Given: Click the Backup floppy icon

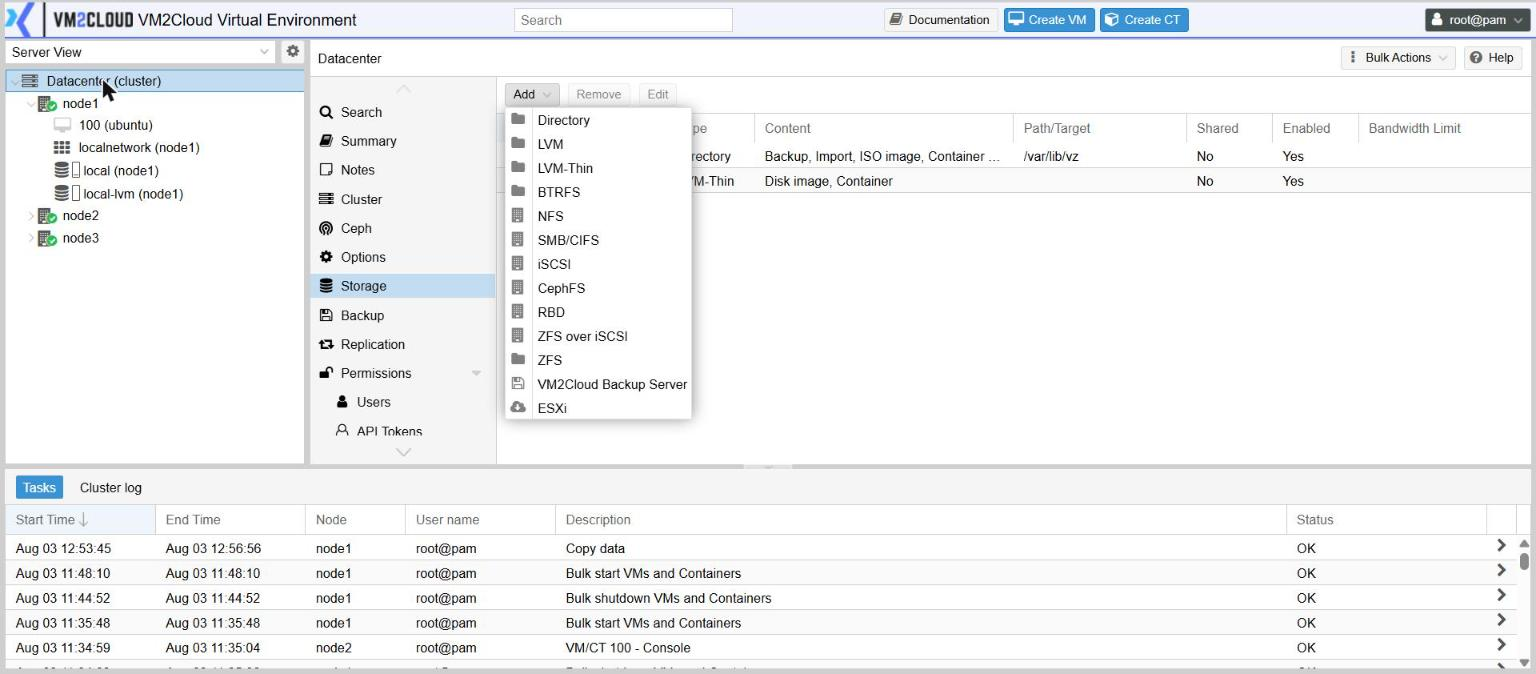Looking at the screenshot, I should point(326,315).
